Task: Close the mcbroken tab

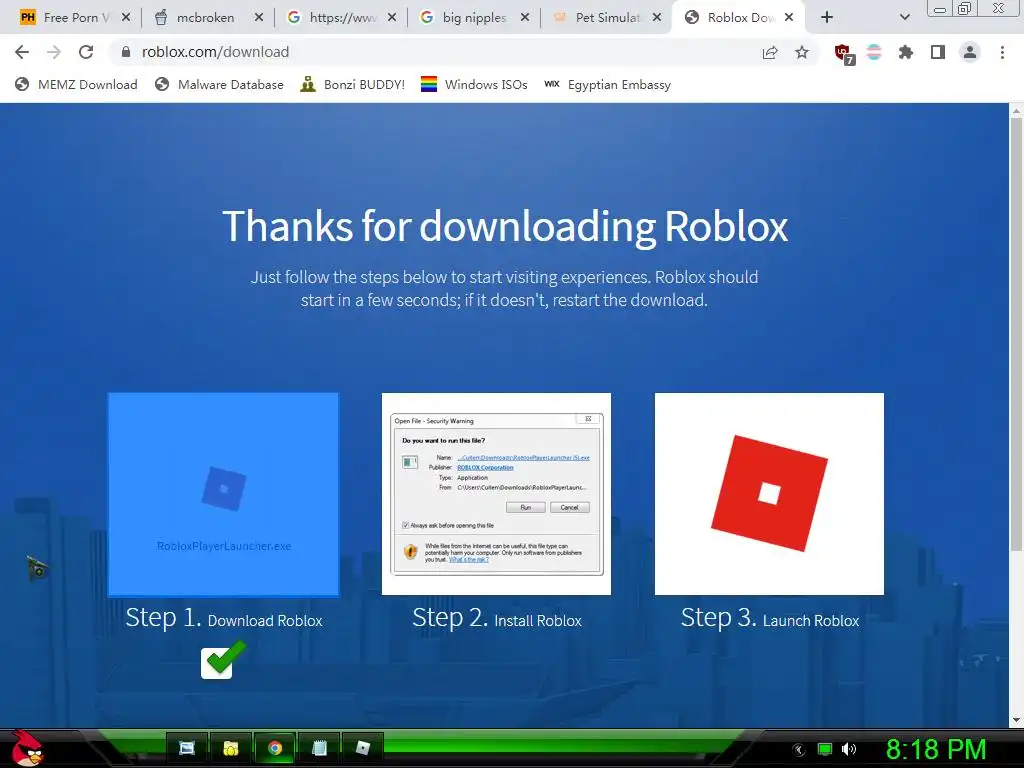Action: [x=259, y=18]
